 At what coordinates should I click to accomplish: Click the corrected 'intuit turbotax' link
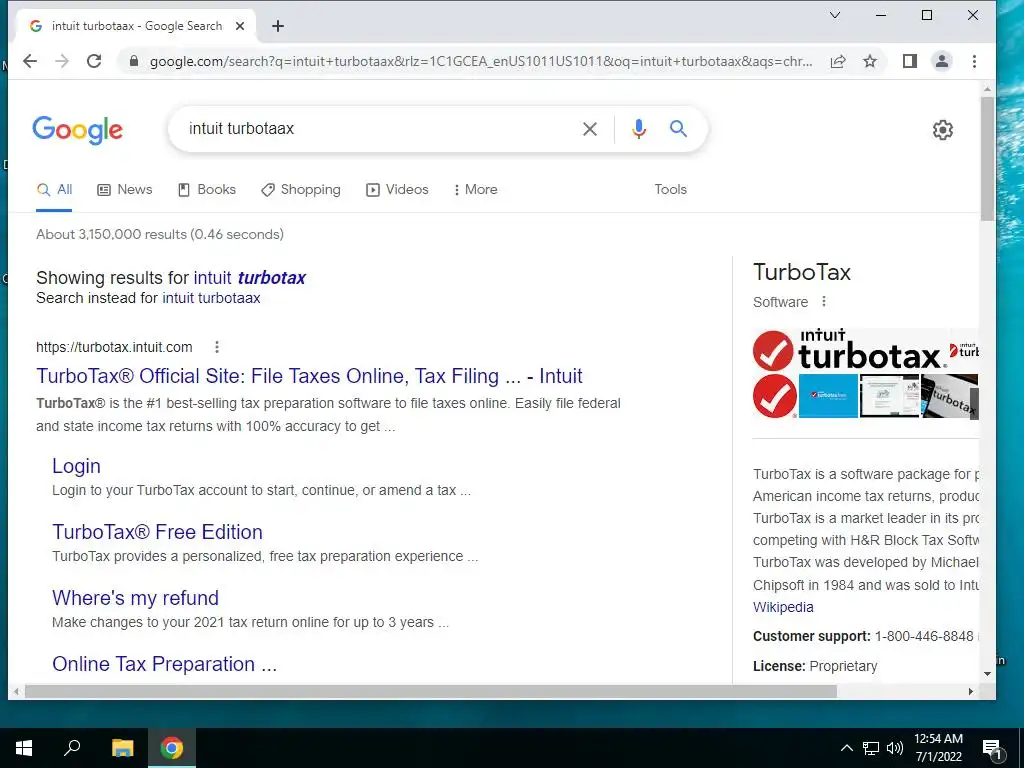pos(249,278)
